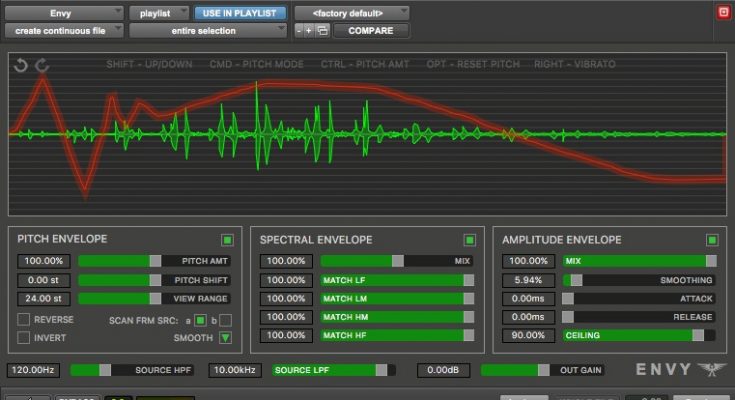Click the COMPARE button
Image resolution: width=735 pixels, height=400 pixels.
[x=370, y=31]
